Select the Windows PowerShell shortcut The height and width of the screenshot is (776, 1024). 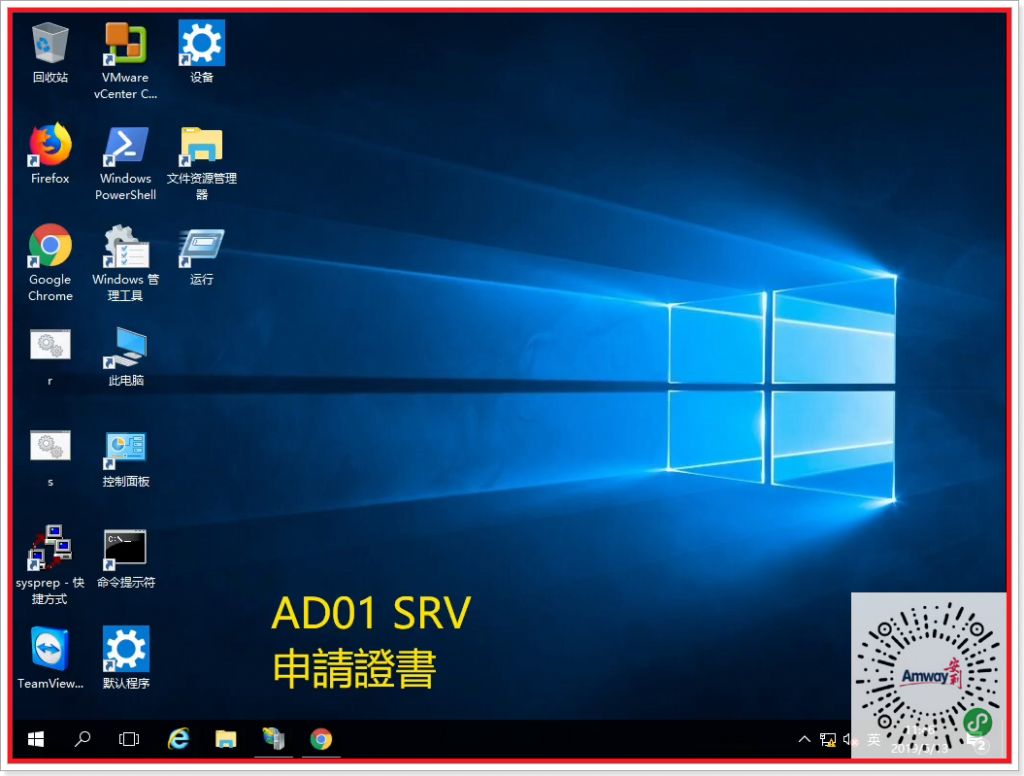126,146
